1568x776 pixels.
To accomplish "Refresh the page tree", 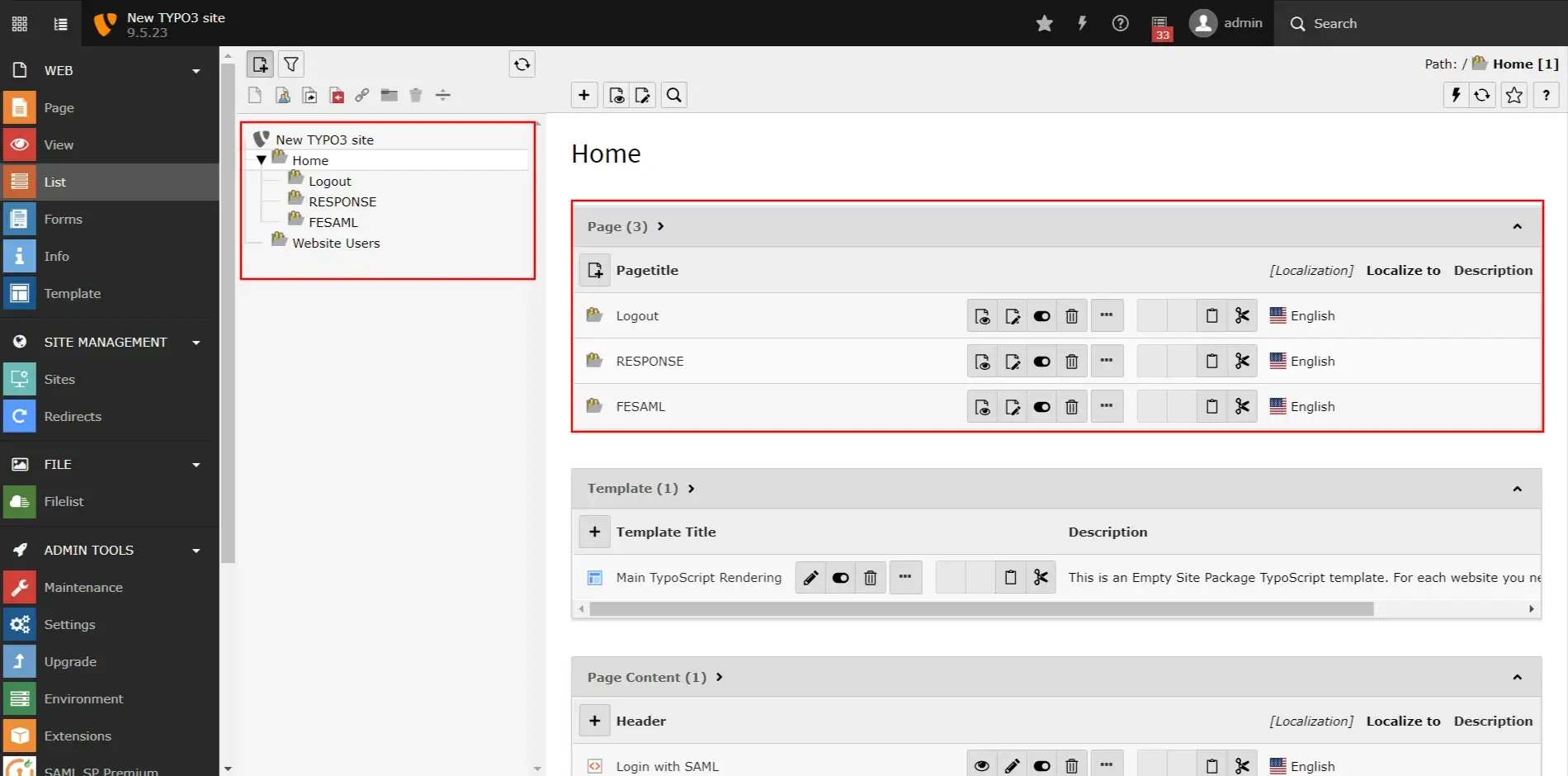I will point(522,64).
